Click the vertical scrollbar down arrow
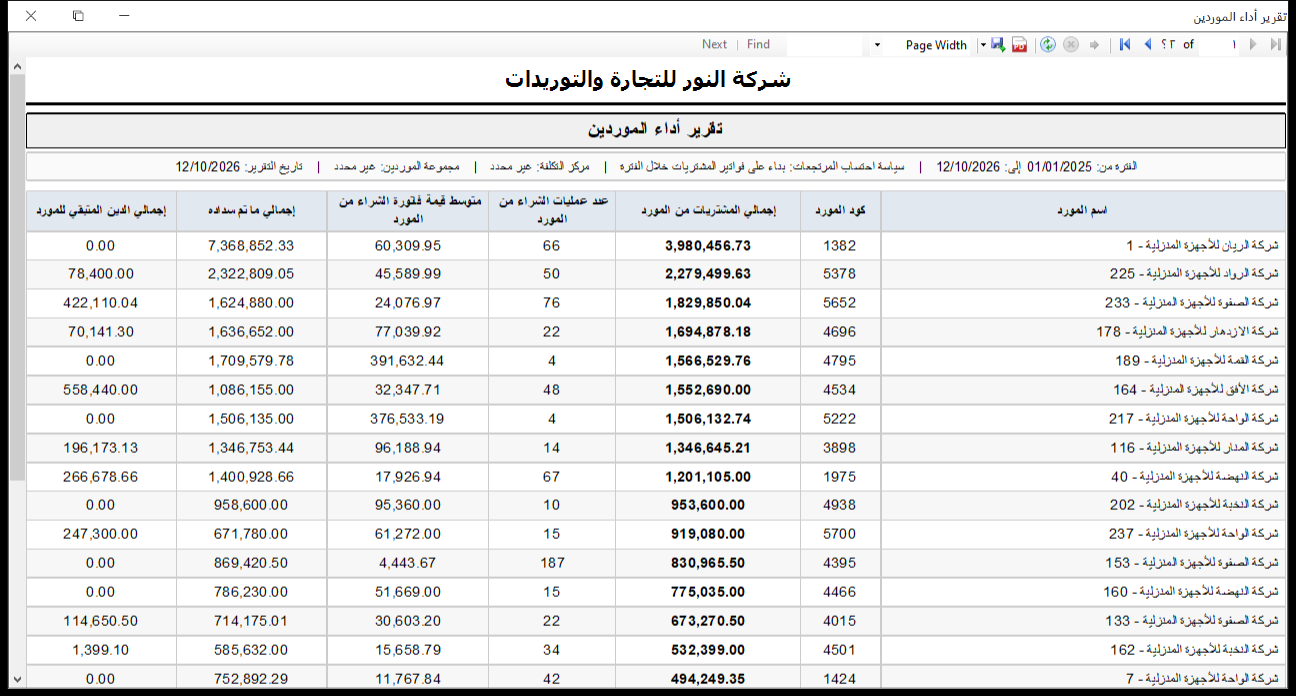The width and height of the screenshot is (1296, 696). click(17, 680)
